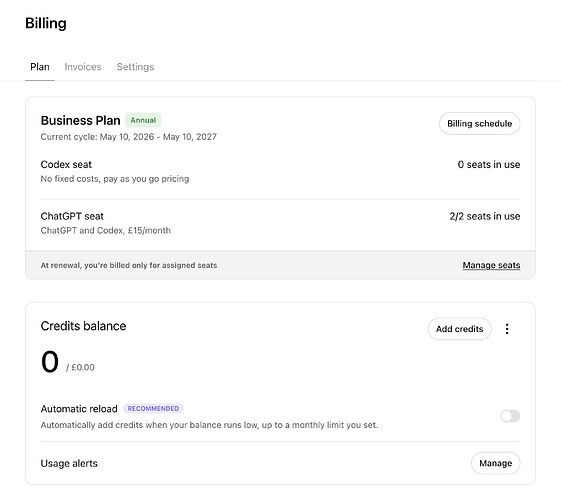Image resolution: width=561 pixels, height=500 pixels.
Task: Click the Add credits button
Action: point(459,329)
